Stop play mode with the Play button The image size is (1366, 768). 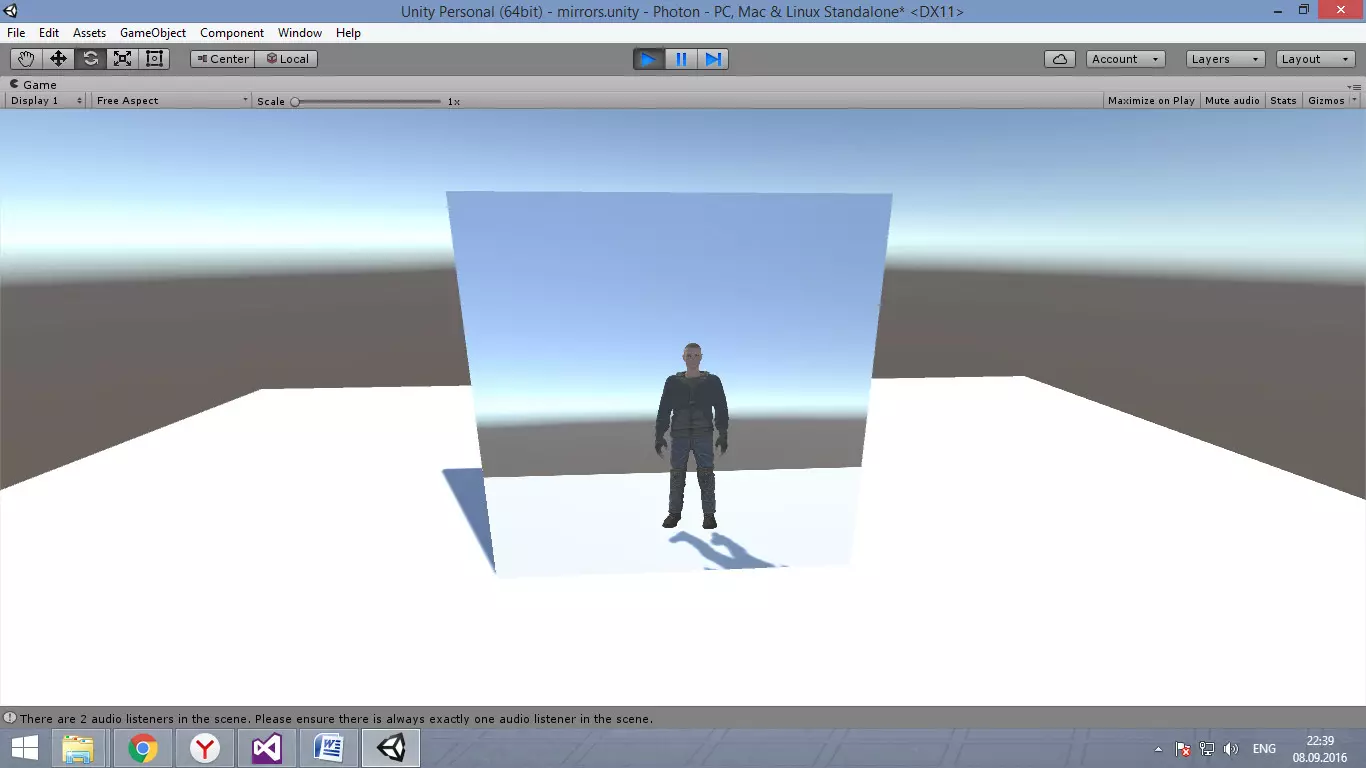(648, 59)
